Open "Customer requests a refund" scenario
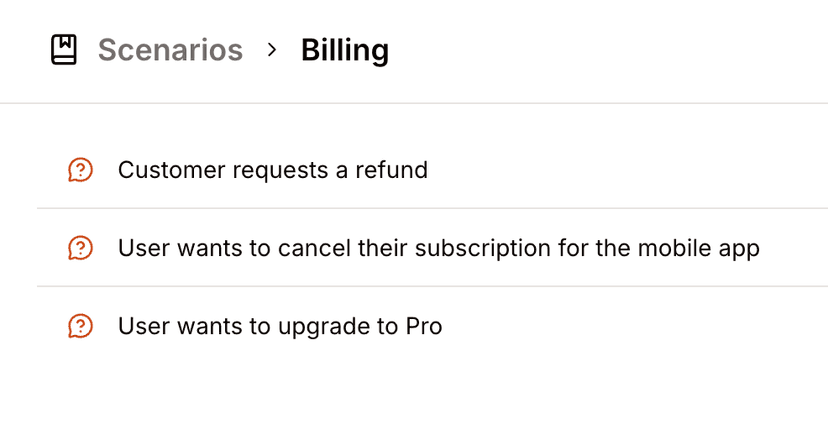The width and height of the screenshot is (828, 445). click(x=272, y=170)
